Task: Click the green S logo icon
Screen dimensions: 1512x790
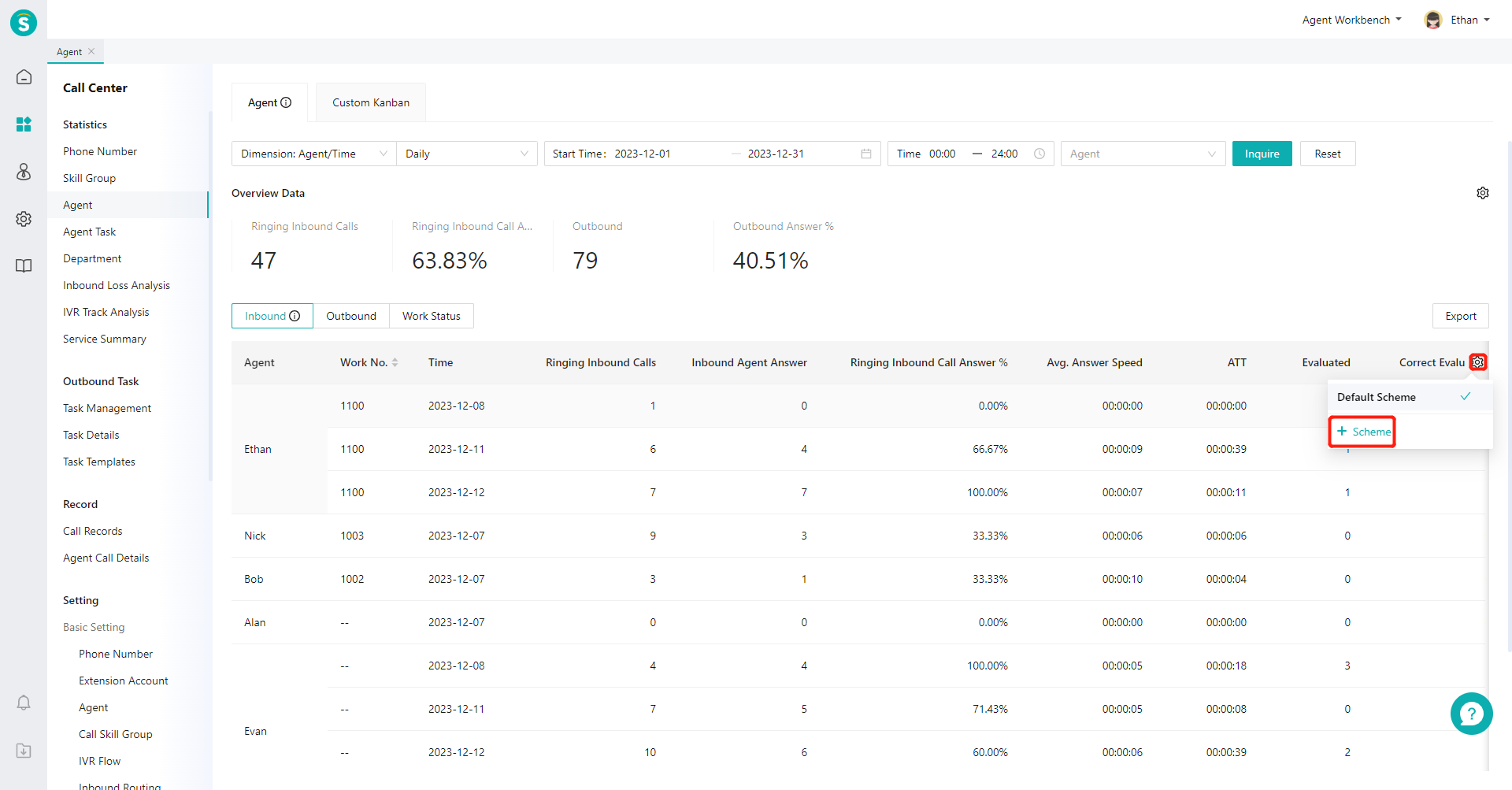Action: click(24, 23)
